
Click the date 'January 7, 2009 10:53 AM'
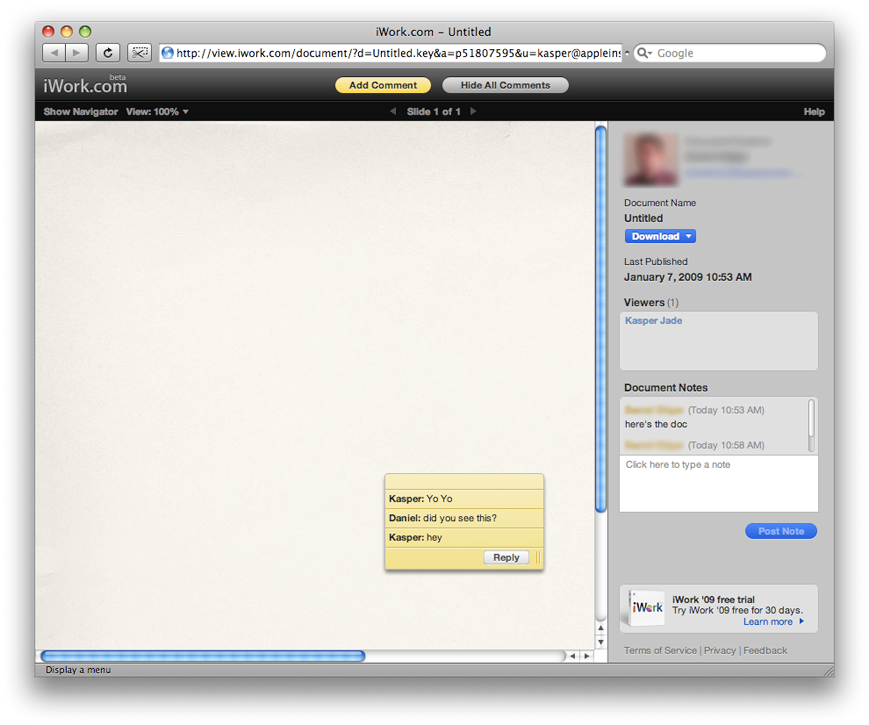point(688,277)
